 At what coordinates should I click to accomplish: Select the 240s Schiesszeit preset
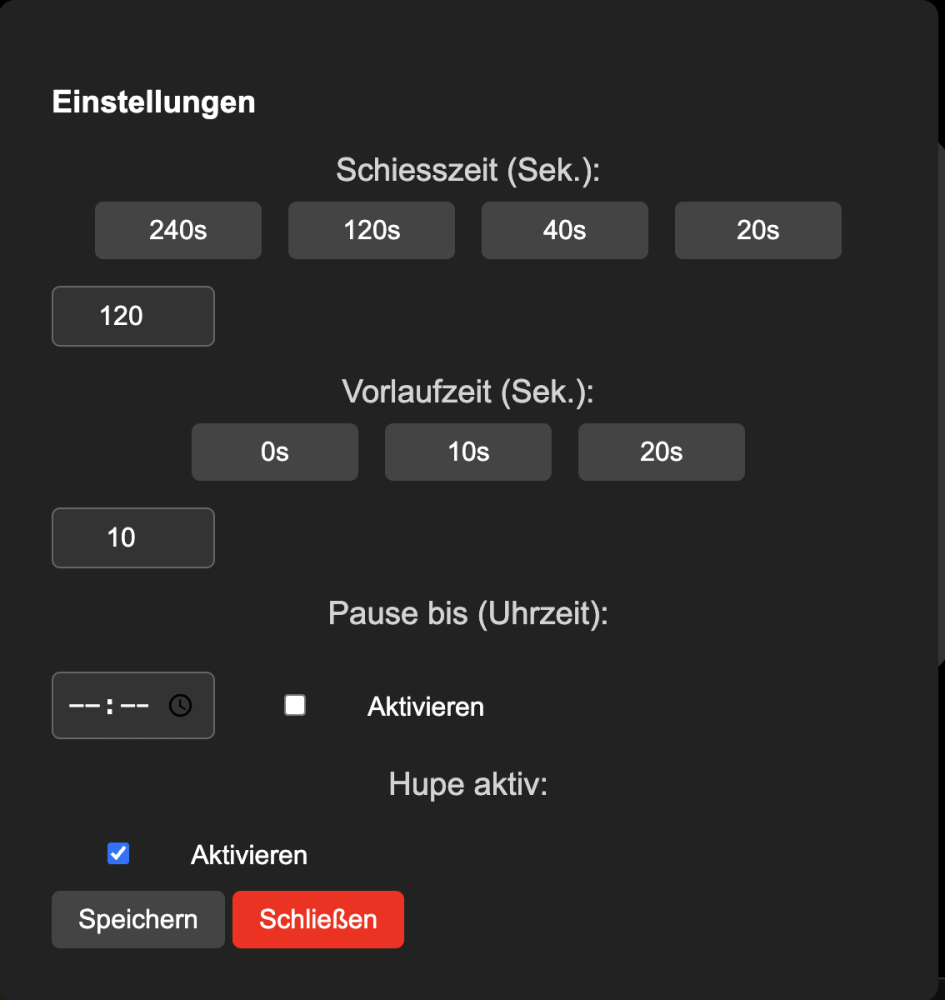pyautogui.click(x=178, y=230)
